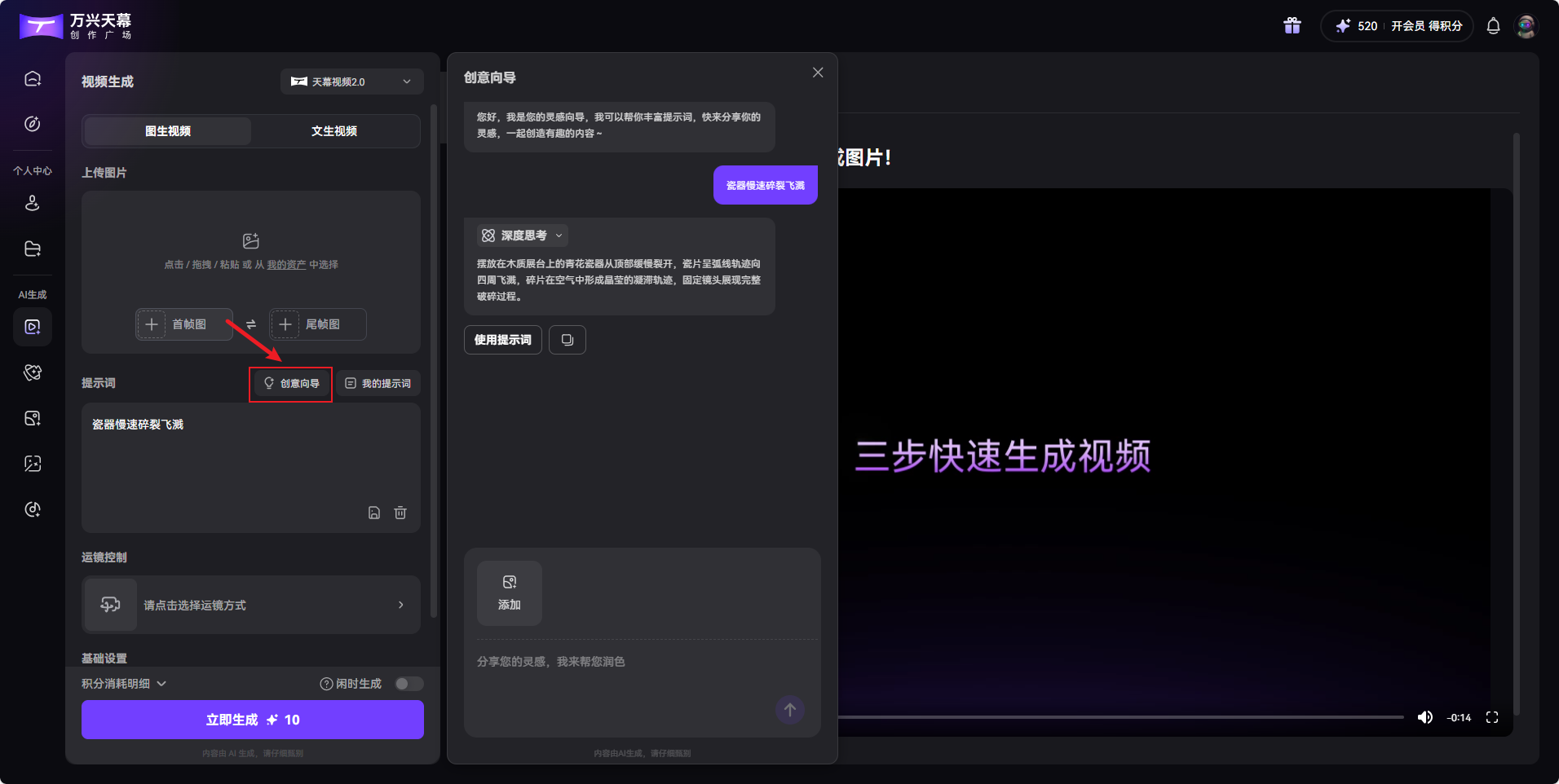Swap first and last frame images

tap(251, 324)
